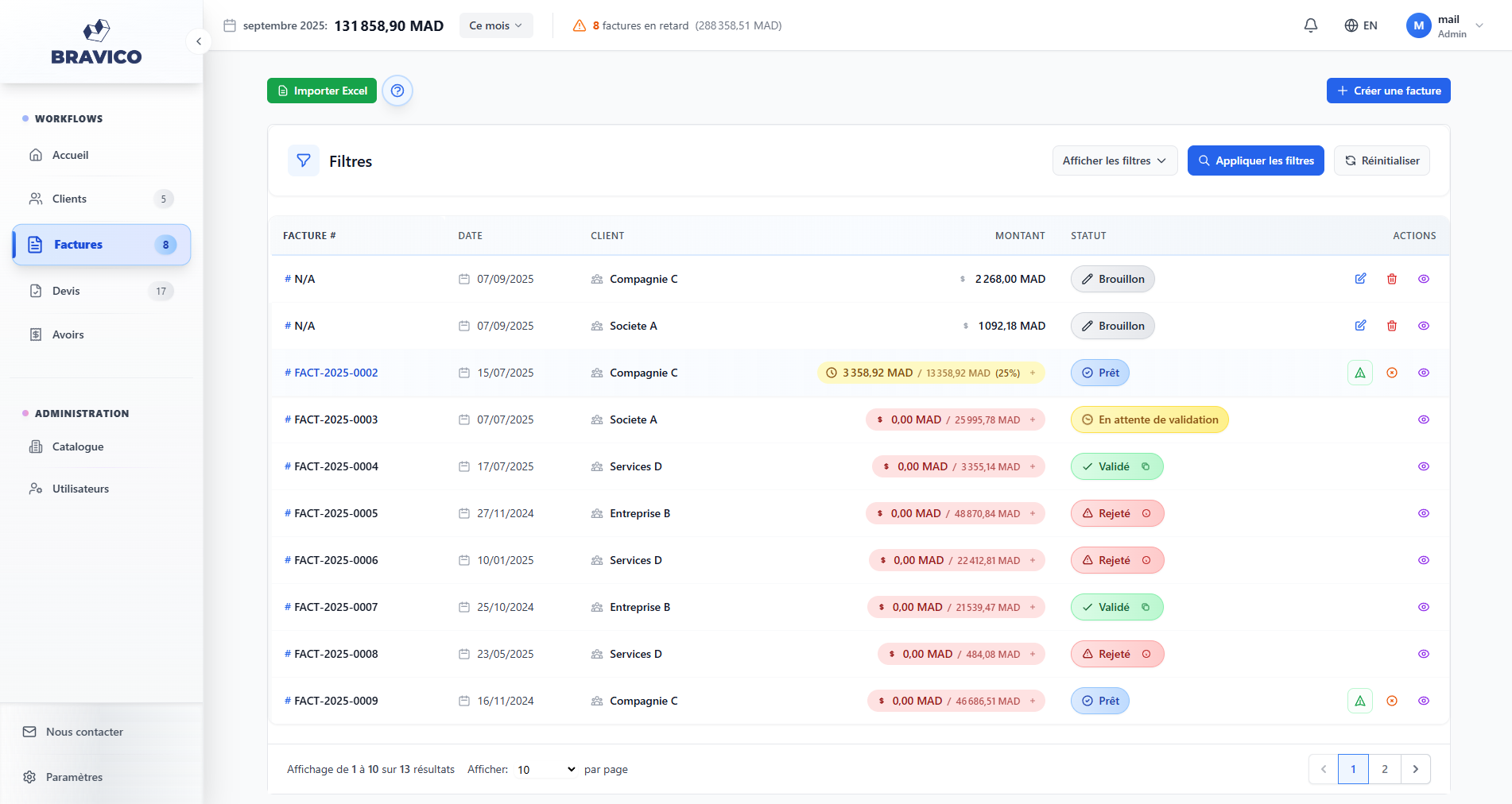The width and height of the screenshot is (1512, 804).
Task: Open Paramètres
Action: click(64, 777)
